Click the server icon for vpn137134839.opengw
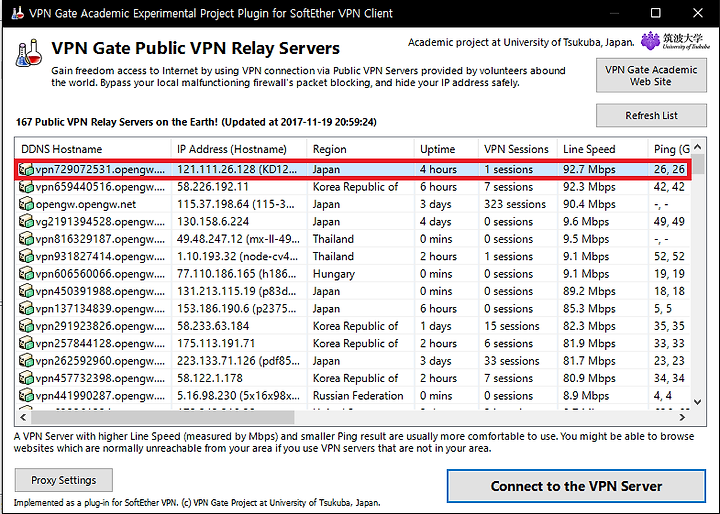 pyautogui.click(x=26, y=309)
